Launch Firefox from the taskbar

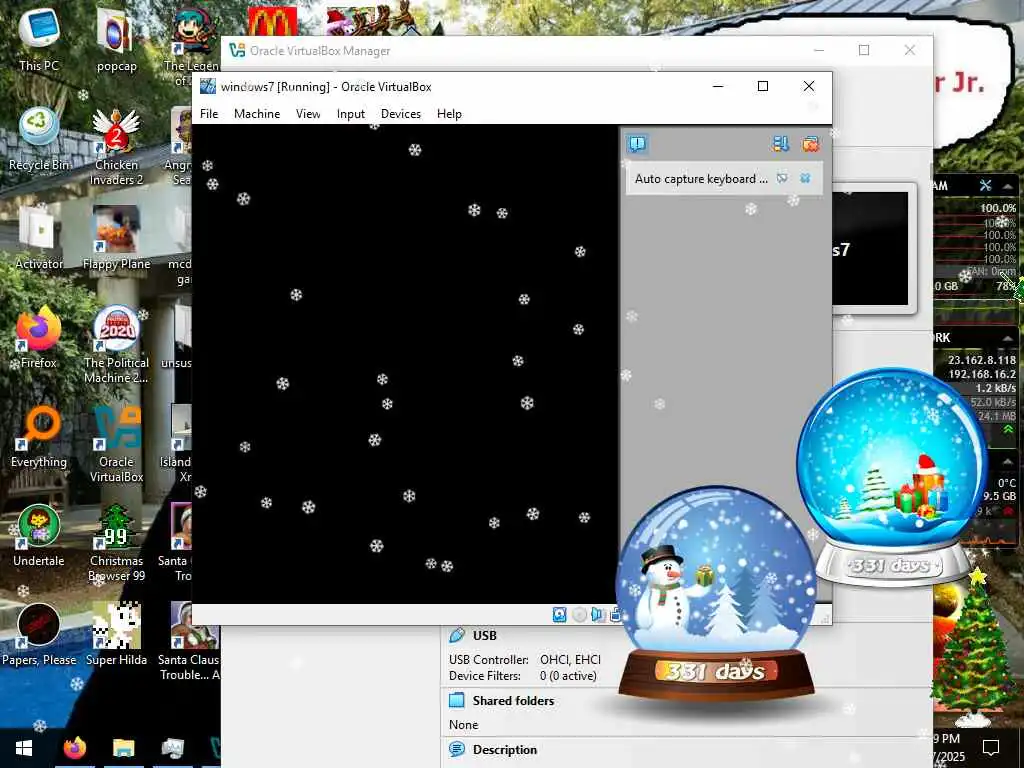74,748
